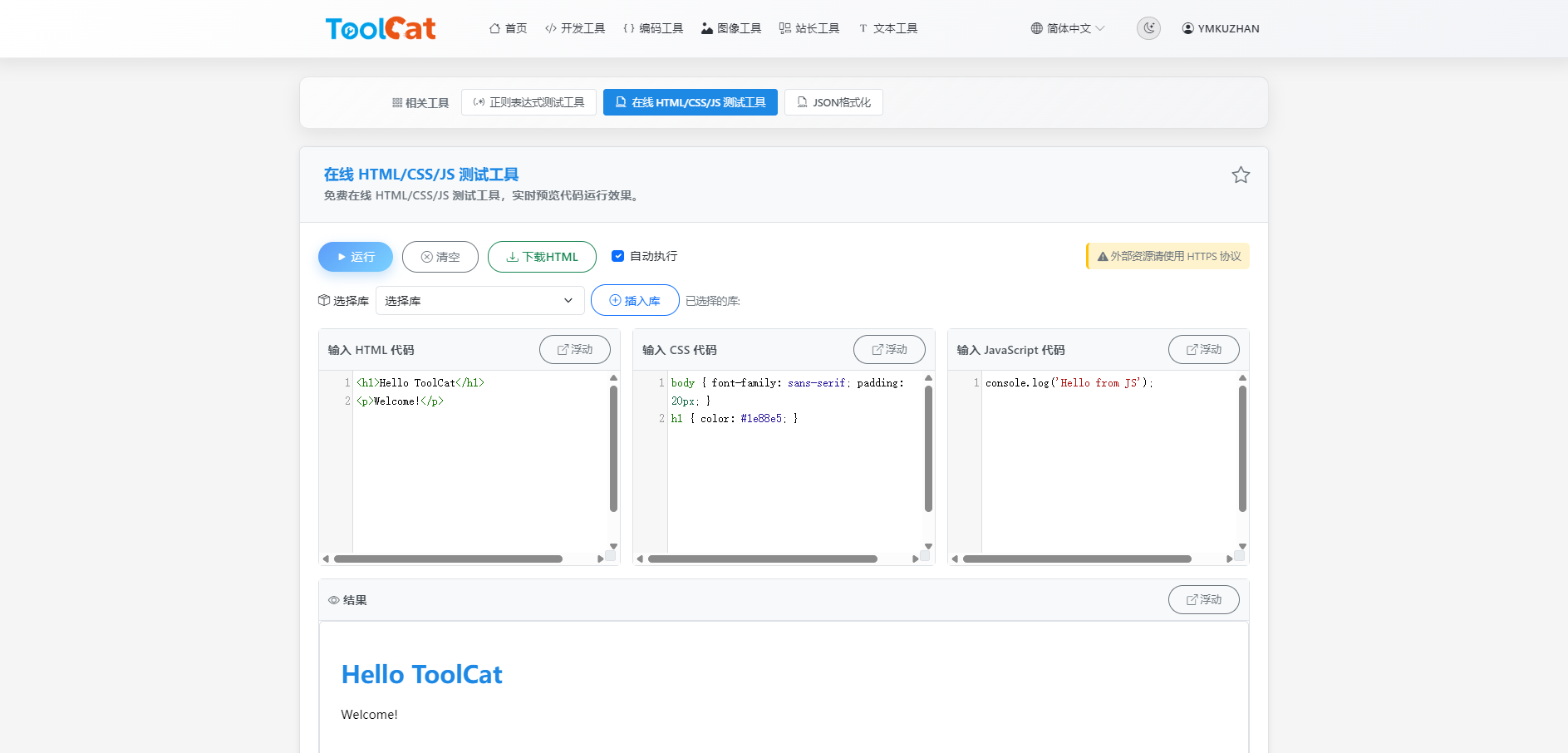Navigate to 首页 home page
The width and height of the screenshot is (1568, 753).
[508, 27]
